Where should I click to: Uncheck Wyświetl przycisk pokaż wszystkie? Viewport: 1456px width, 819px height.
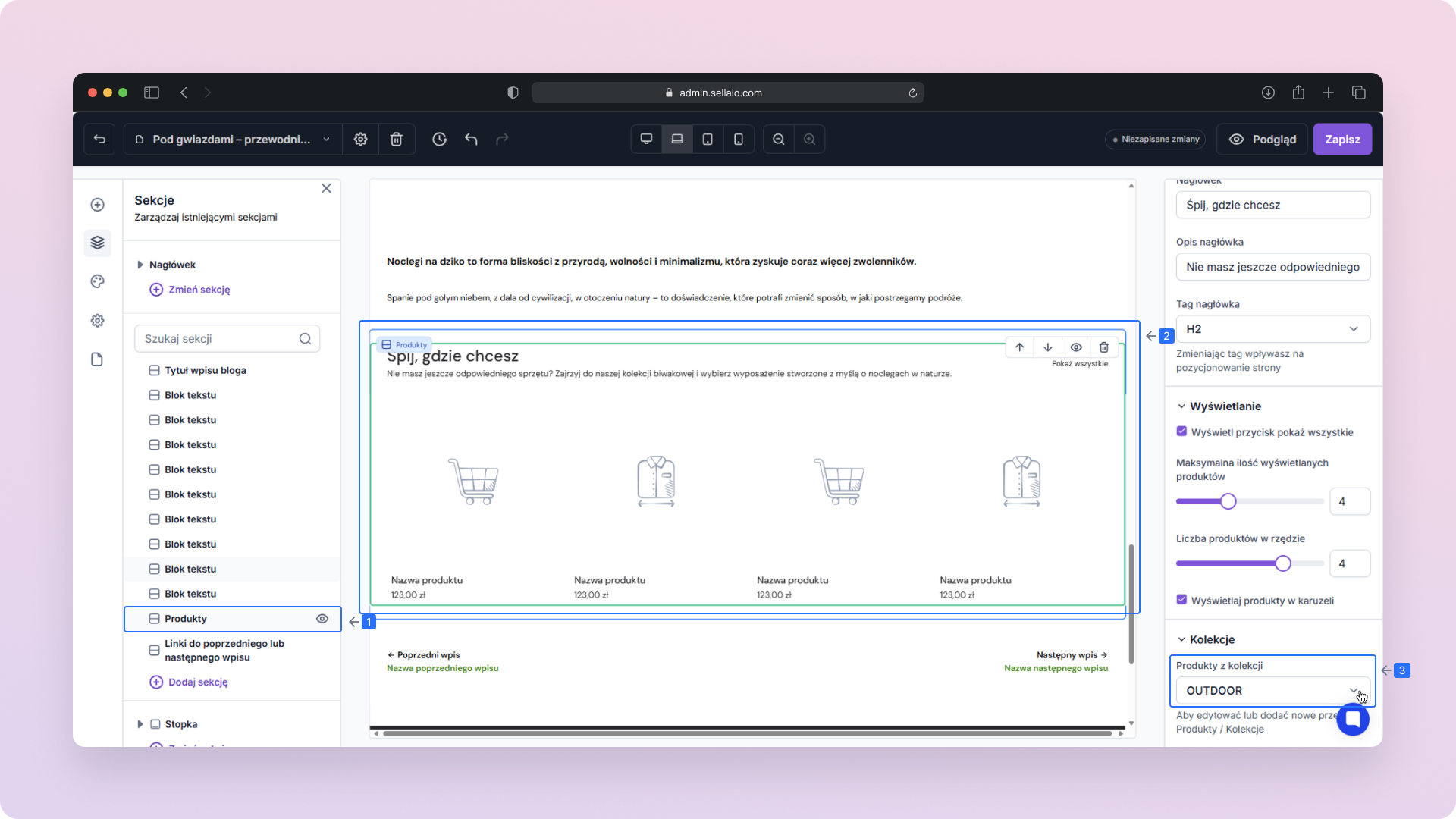[x=1181, y=431]
